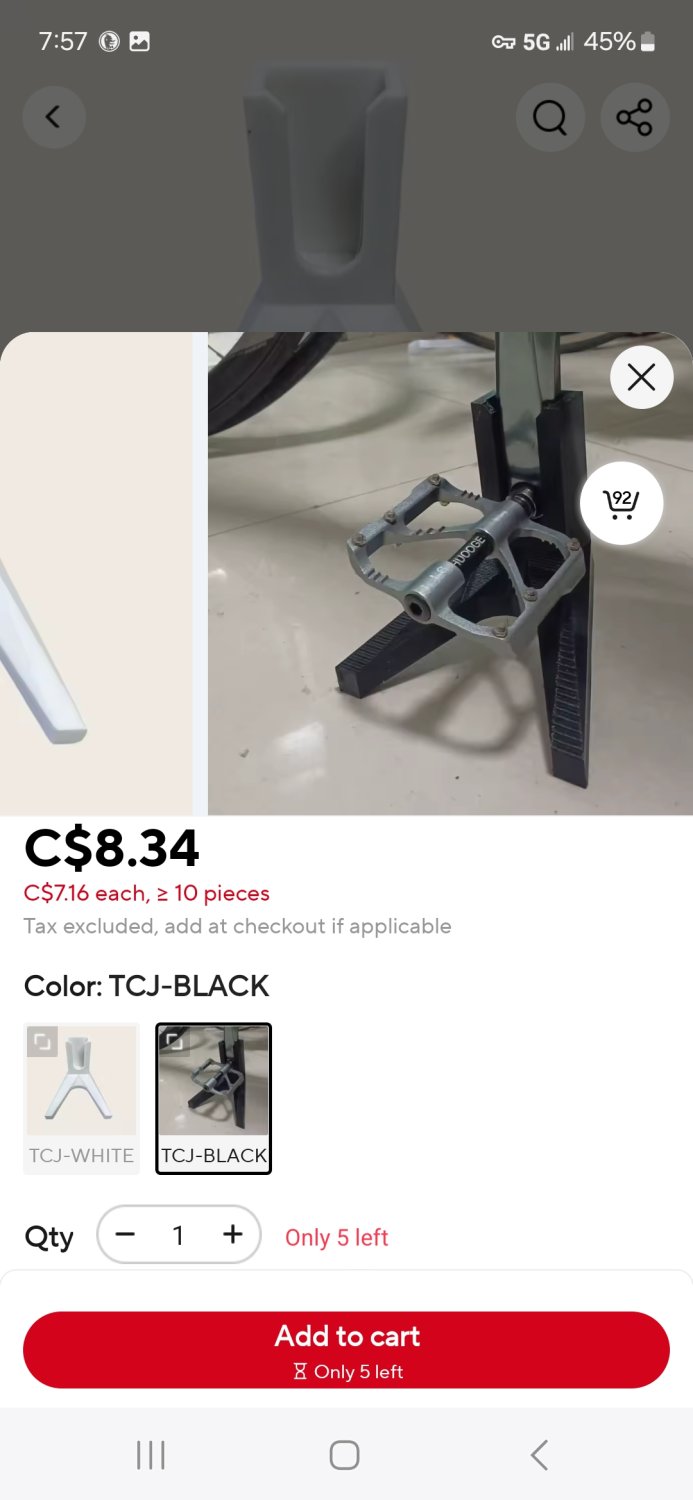693x1500 pixels.
Task: Expand the TCJ-BLACK thumbnail enlarge icon
Action: click(175, 1041)
